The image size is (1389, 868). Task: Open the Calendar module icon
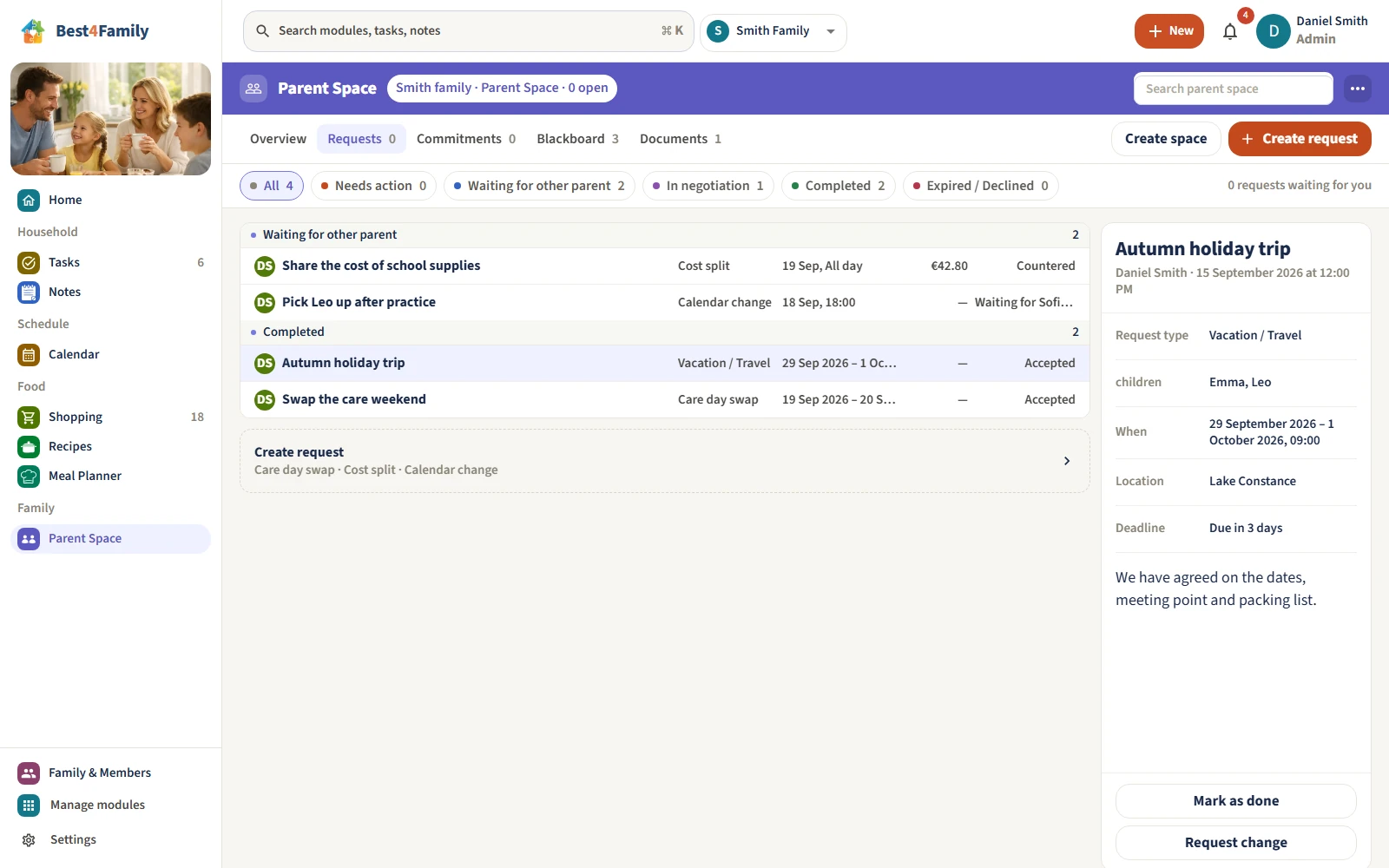click(29, 354)
